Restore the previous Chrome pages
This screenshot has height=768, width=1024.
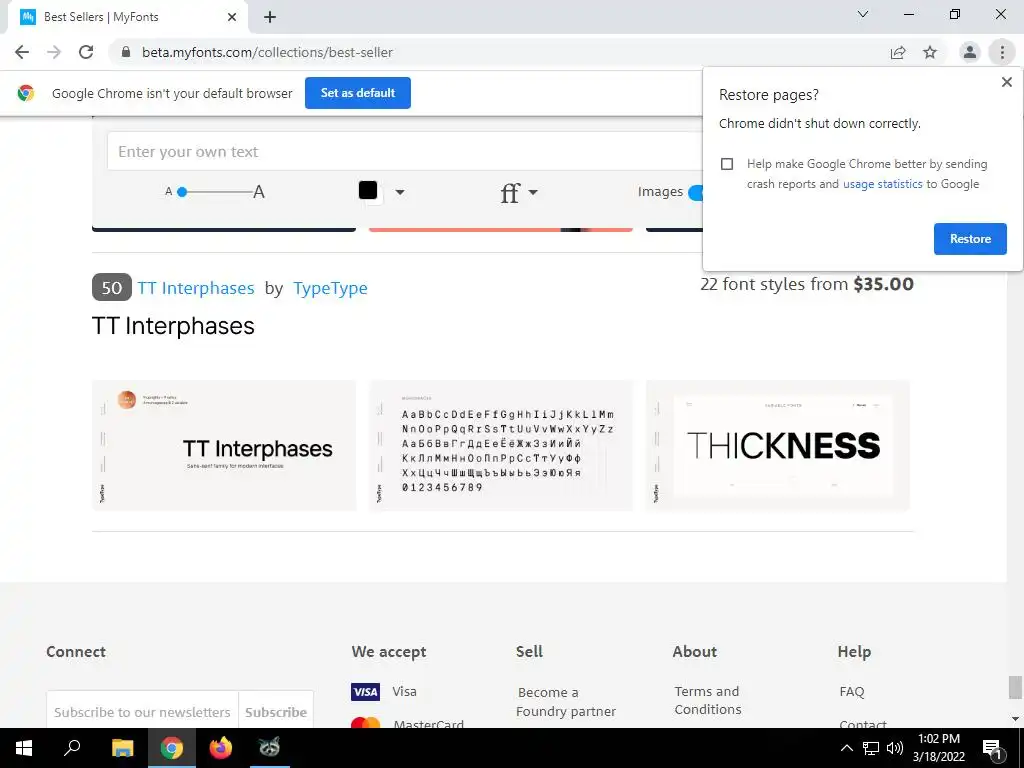pyautogui.click(x=970, y=239)
